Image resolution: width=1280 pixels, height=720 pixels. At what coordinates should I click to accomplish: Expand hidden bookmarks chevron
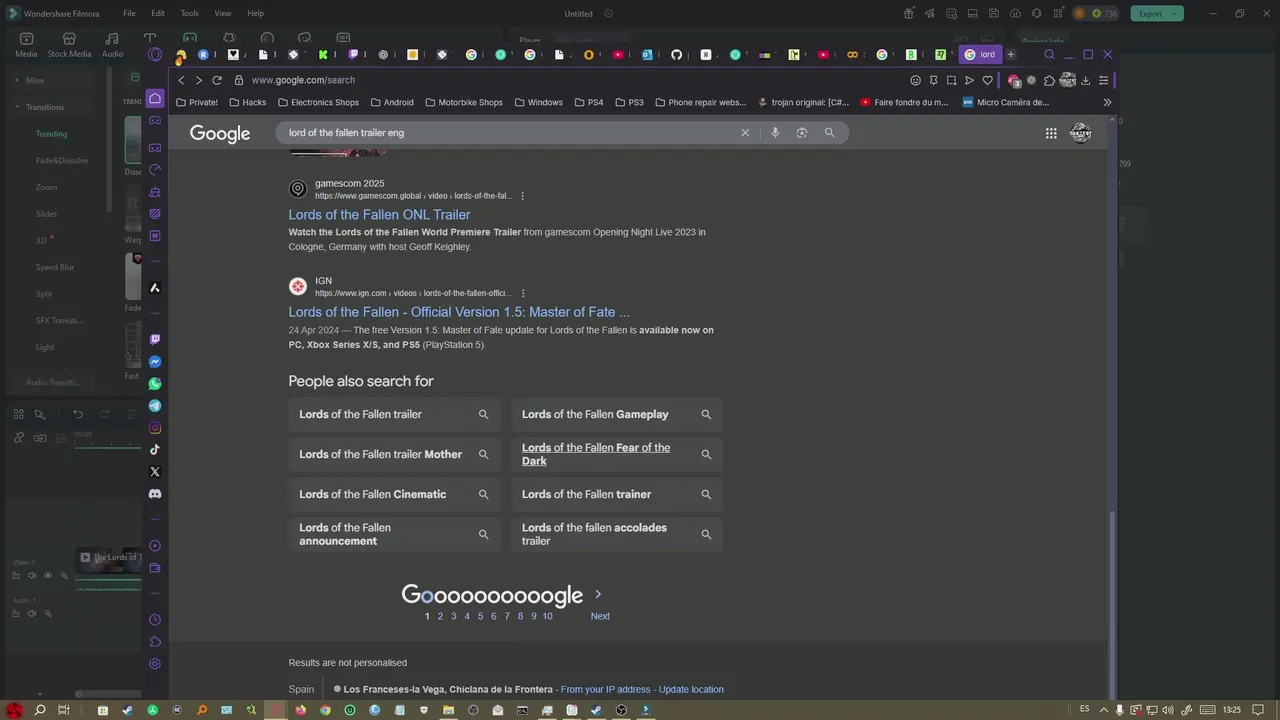tap(1107, 102)
